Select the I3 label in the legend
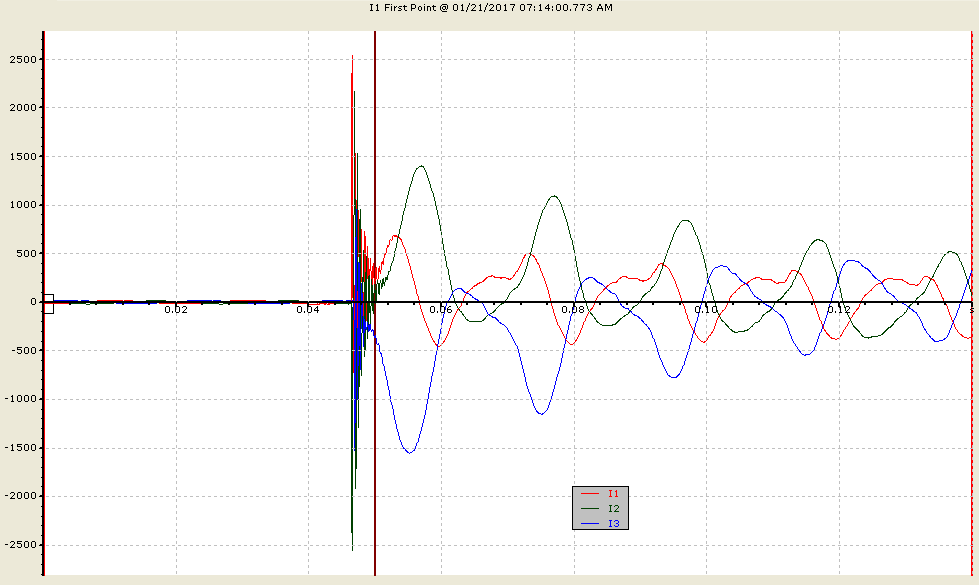The image size is (979, 585). pyautogui.click(x=613, y=524)
